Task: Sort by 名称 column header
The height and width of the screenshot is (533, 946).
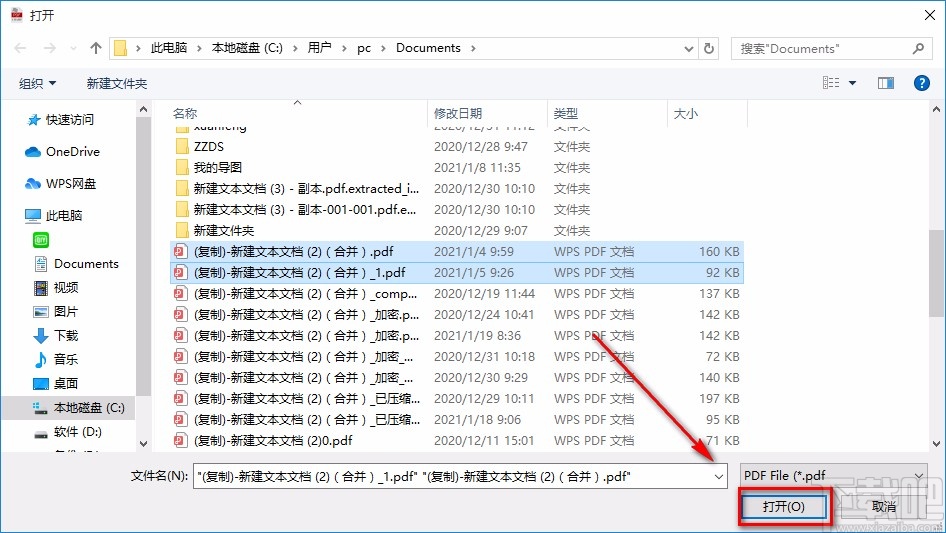Action: (x=185, y=113)
